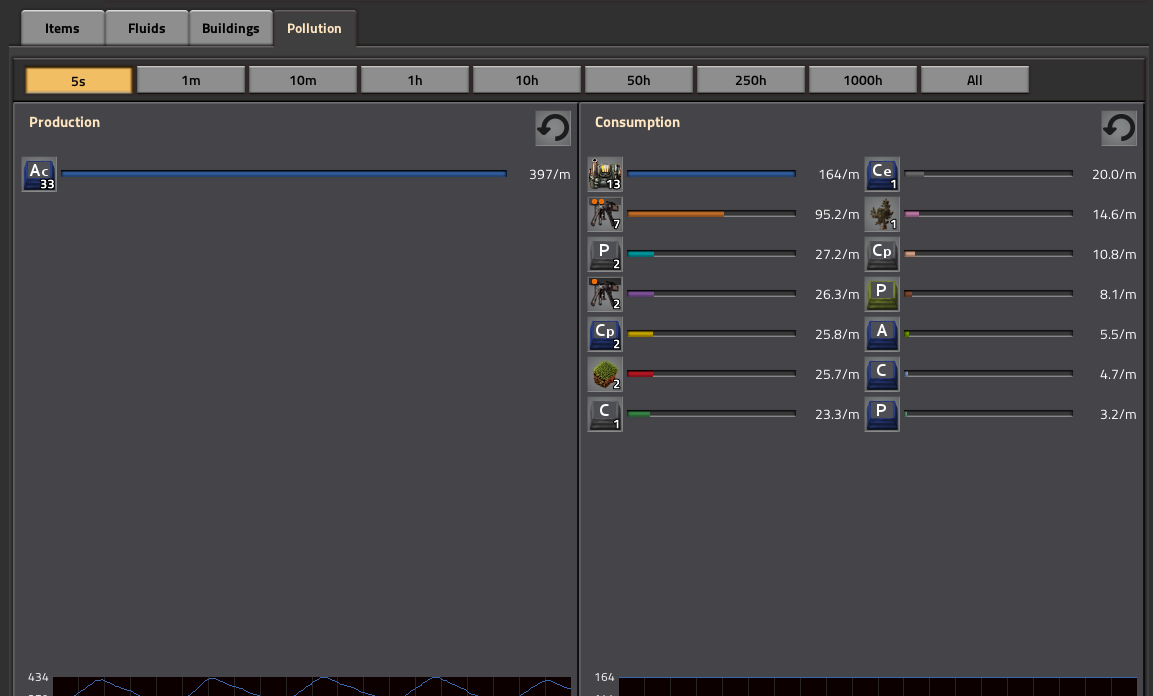Select the 5s time range

click(x=79, y=80)
